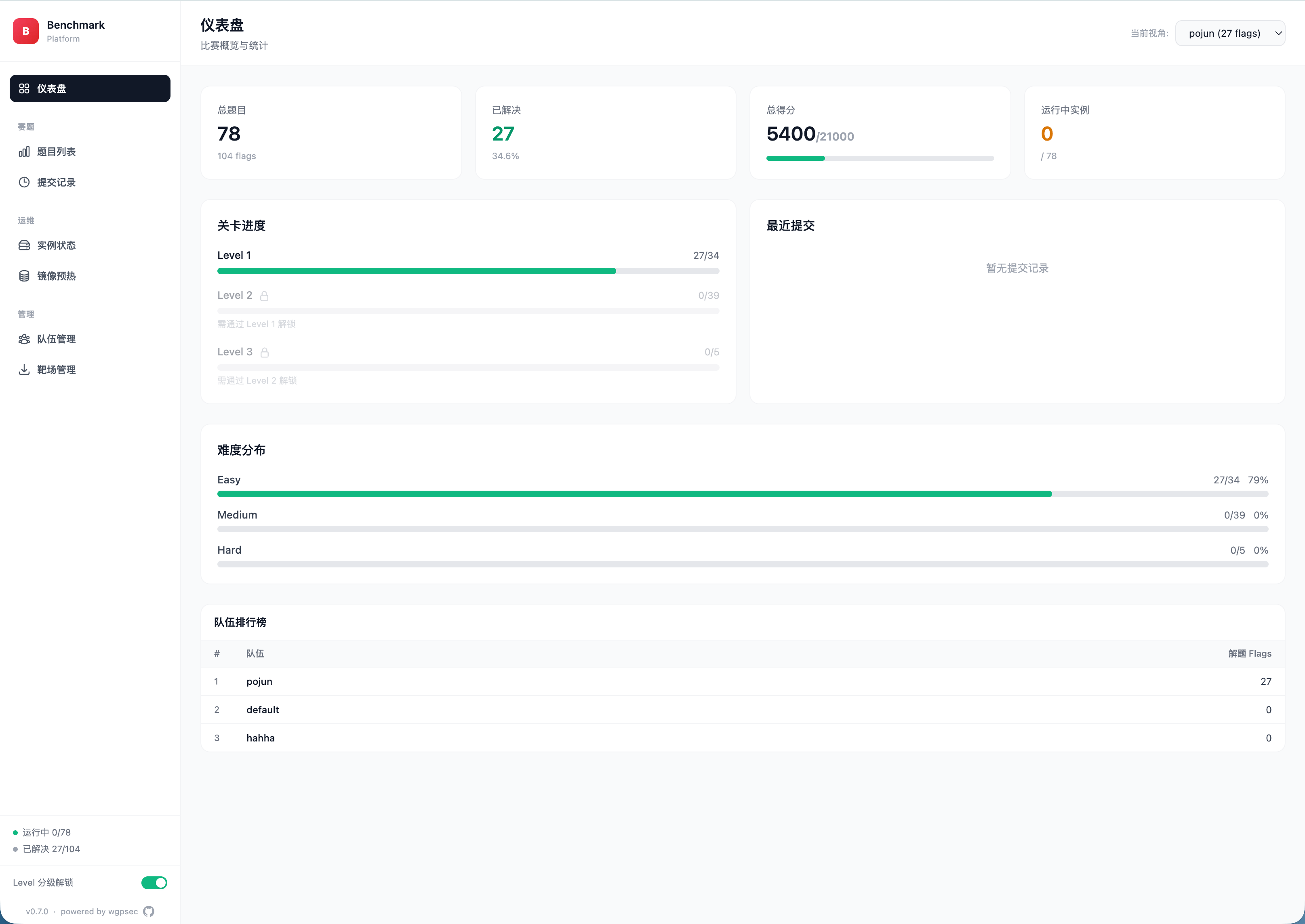The image size is (1305, 924).
Task: Toggle the Level 分级解锁 switch
Action: tap(154, 882)
